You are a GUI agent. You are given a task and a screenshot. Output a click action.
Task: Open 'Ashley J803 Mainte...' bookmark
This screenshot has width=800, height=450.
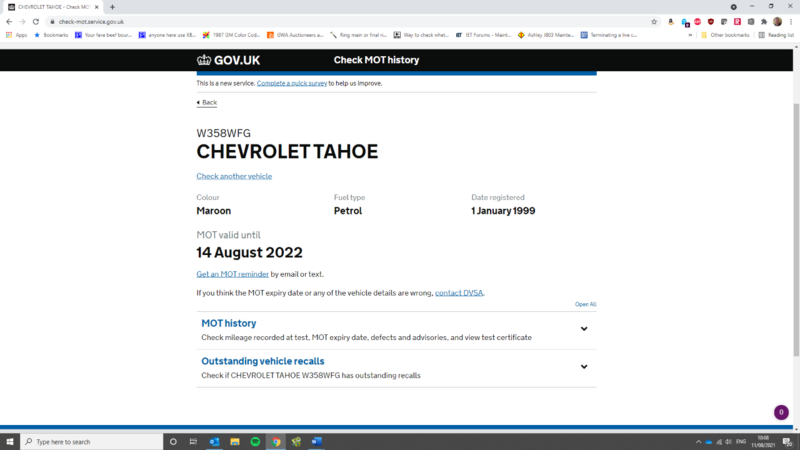(x=546, y=35)
